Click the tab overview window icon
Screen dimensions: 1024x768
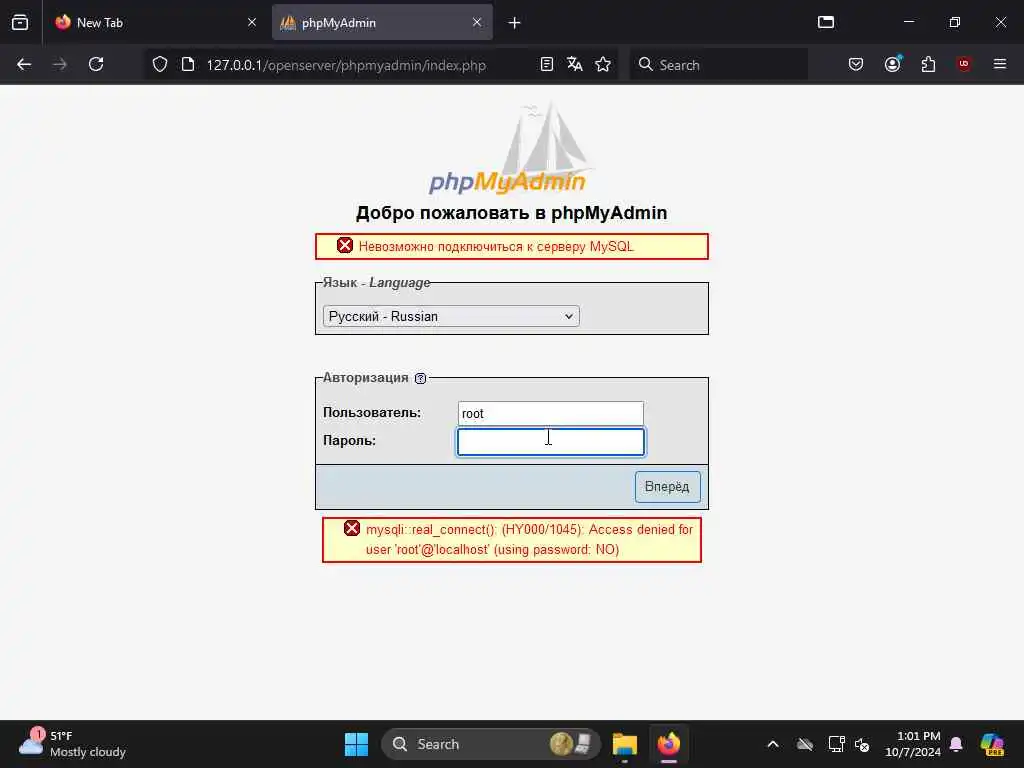[826, 22]
